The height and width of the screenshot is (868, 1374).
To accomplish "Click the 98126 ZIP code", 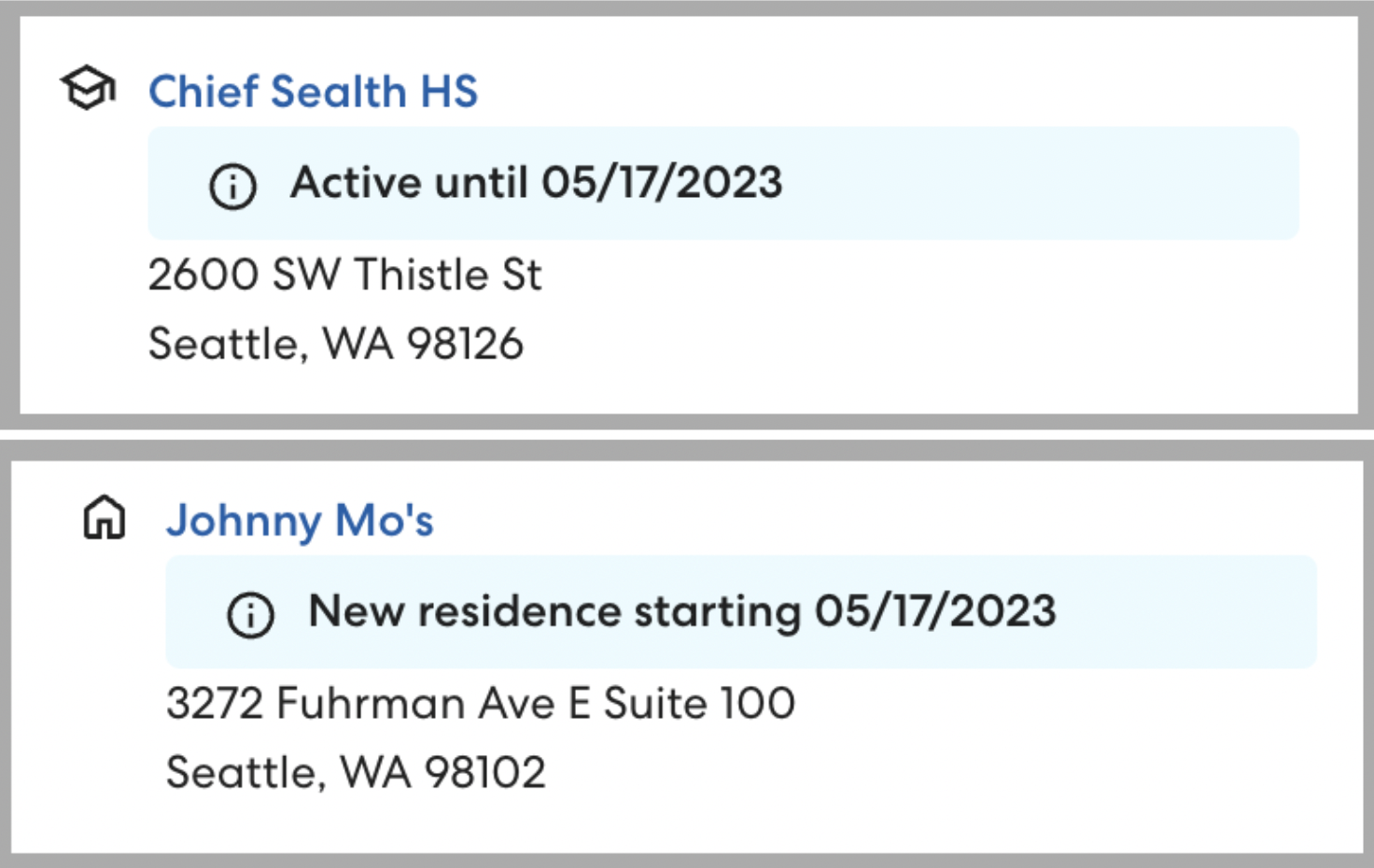I will click(x=465, y=344).
